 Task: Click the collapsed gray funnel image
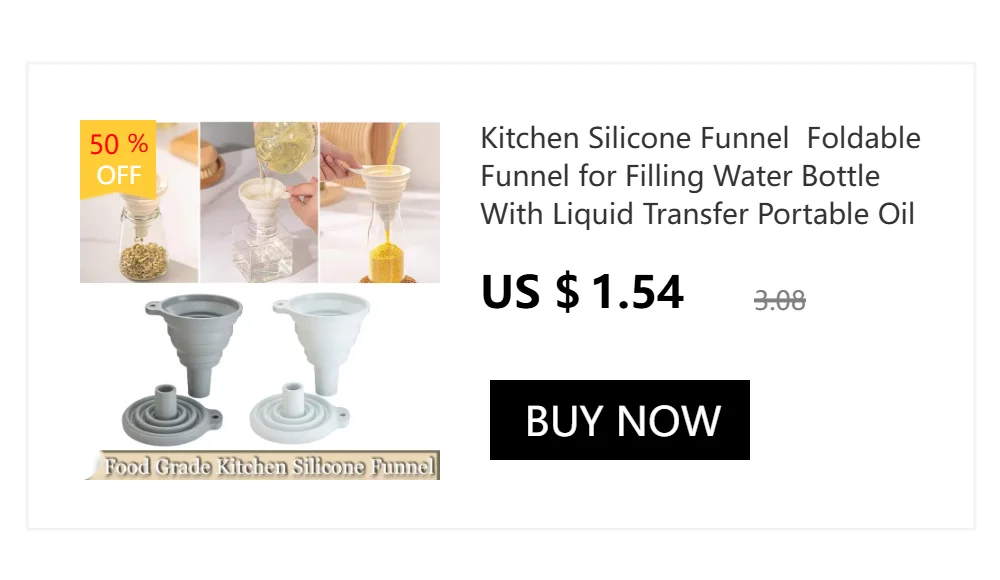pyautogui.click(x=172, y=414)
